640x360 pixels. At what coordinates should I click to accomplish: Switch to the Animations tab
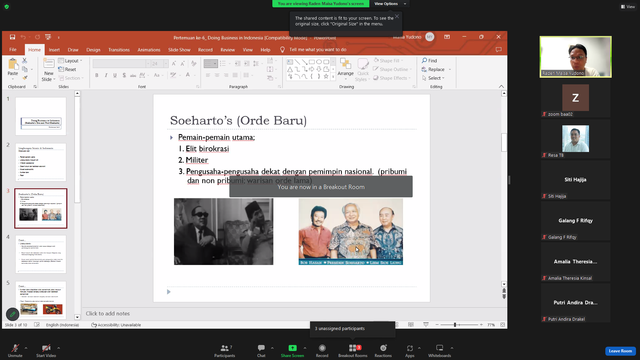[x=149, y=50]
